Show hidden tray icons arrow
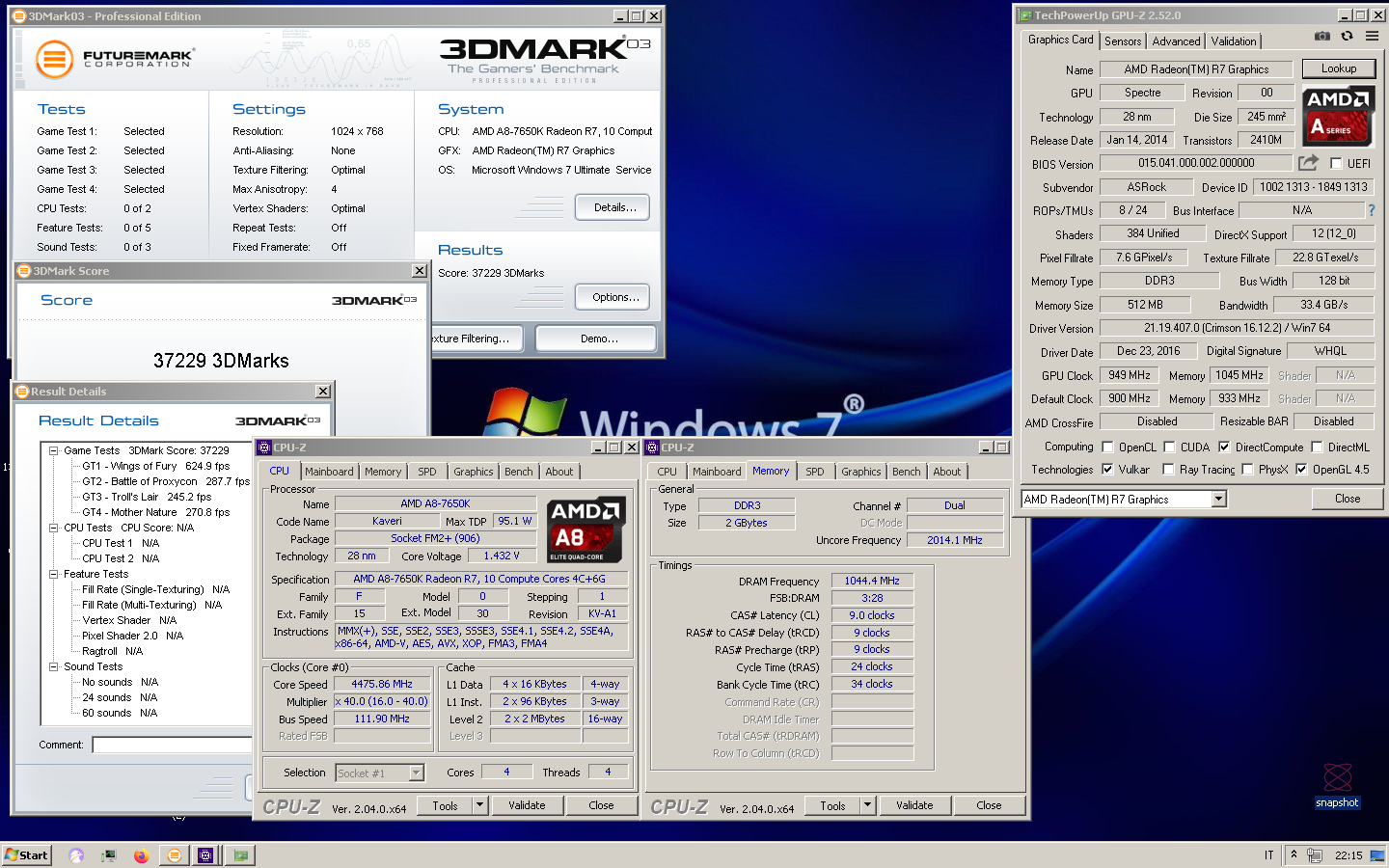The height and width of the screenshot is (868, 1389). coord(1293,855)
